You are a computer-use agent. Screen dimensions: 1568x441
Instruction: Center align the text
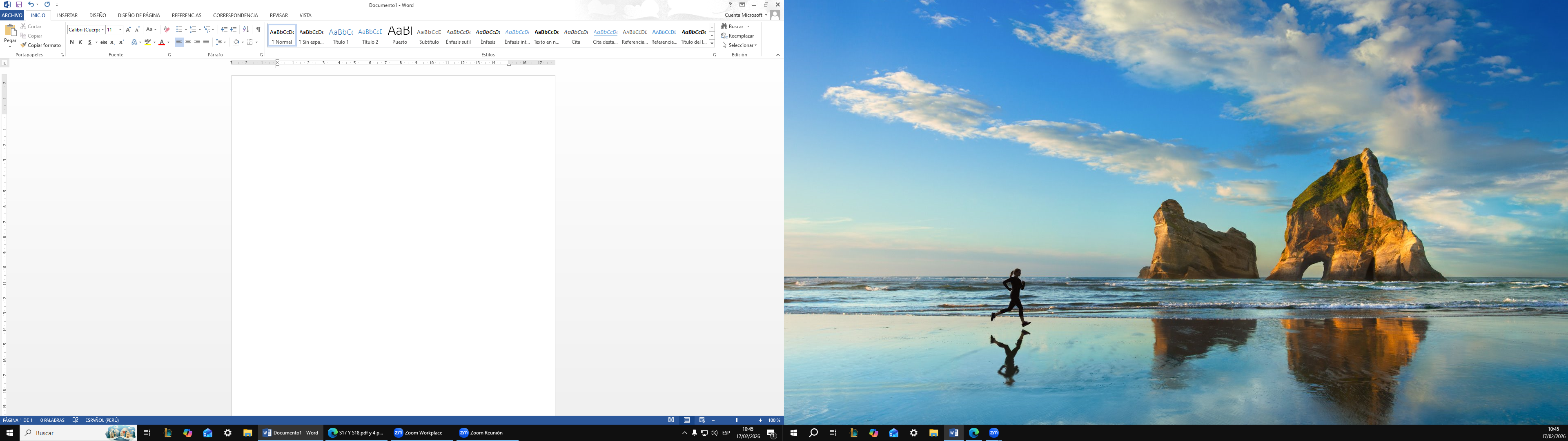point(188,42)
